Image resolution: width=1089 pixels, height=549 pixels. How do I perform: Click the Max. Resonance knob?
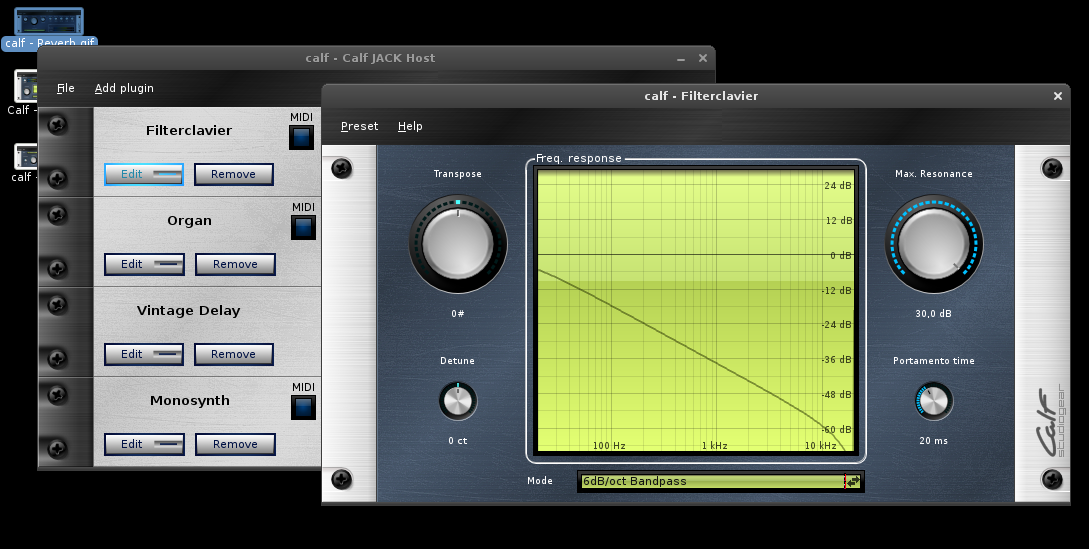[x=933, y=245]
